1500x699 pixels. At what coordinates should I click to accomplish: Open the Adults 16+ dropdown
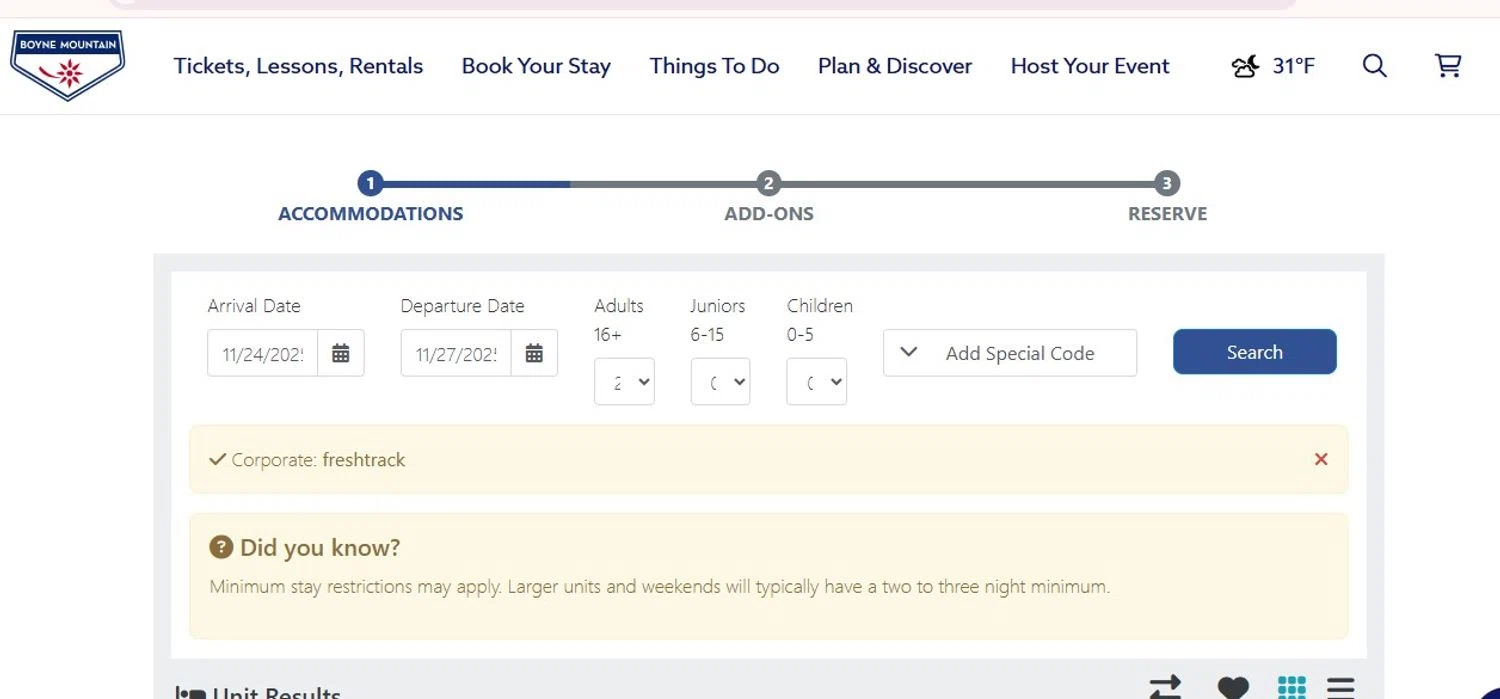[x=624, y=382]
